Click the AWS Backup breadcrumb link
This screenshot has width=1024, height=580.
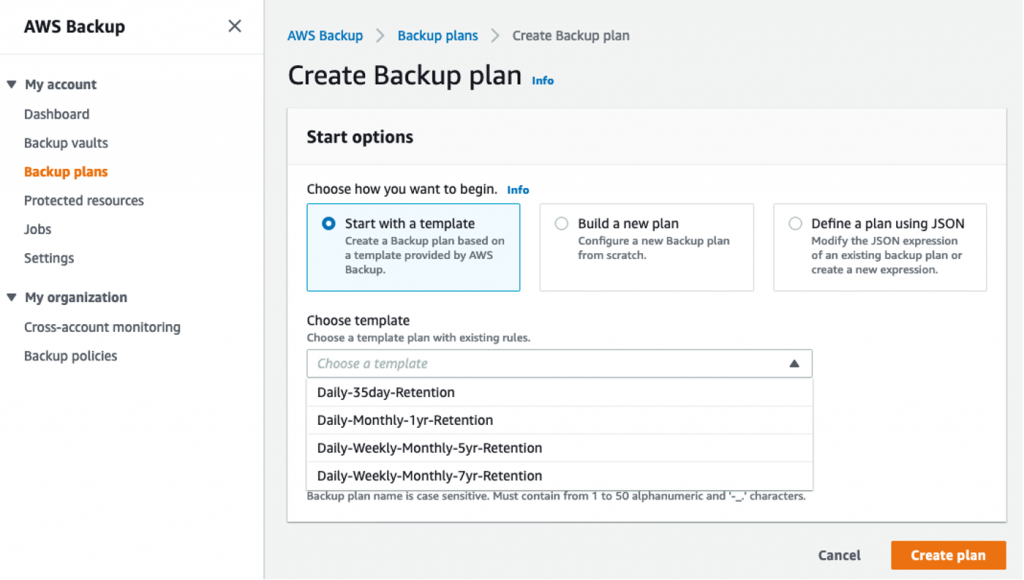click(x=325, y=36)
